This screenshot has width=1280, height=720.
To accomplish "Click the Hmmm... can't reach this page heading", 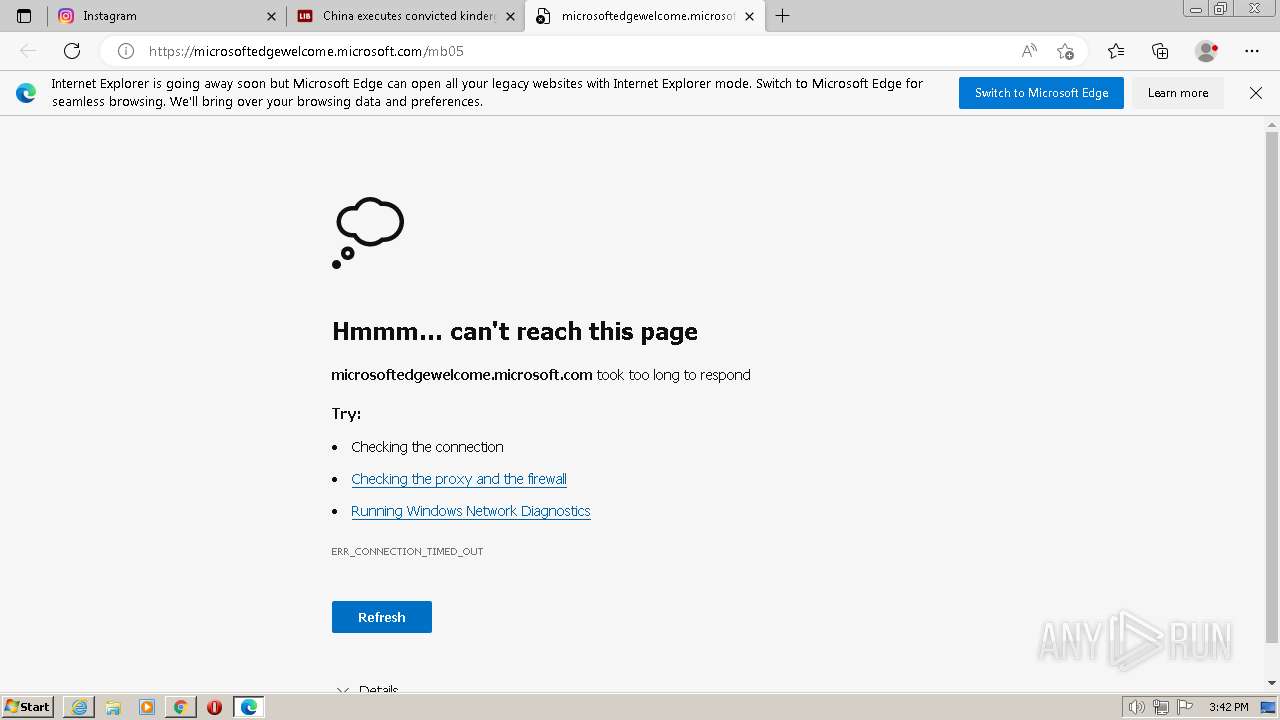I will pos(515,331).
